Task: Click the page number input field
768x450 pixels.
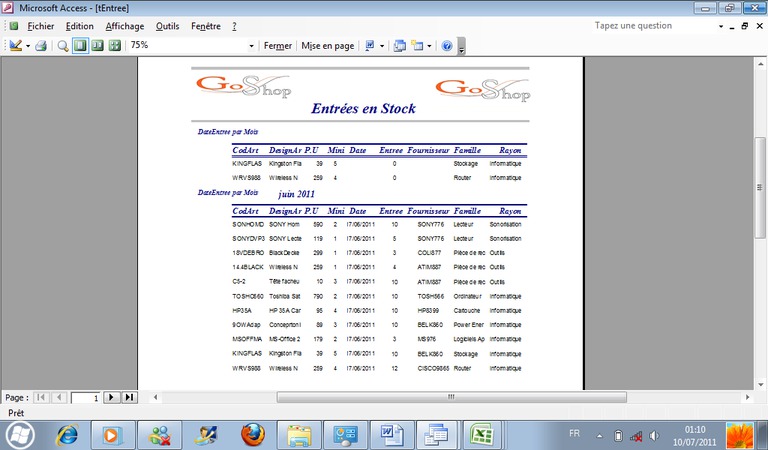Action: 86,398
